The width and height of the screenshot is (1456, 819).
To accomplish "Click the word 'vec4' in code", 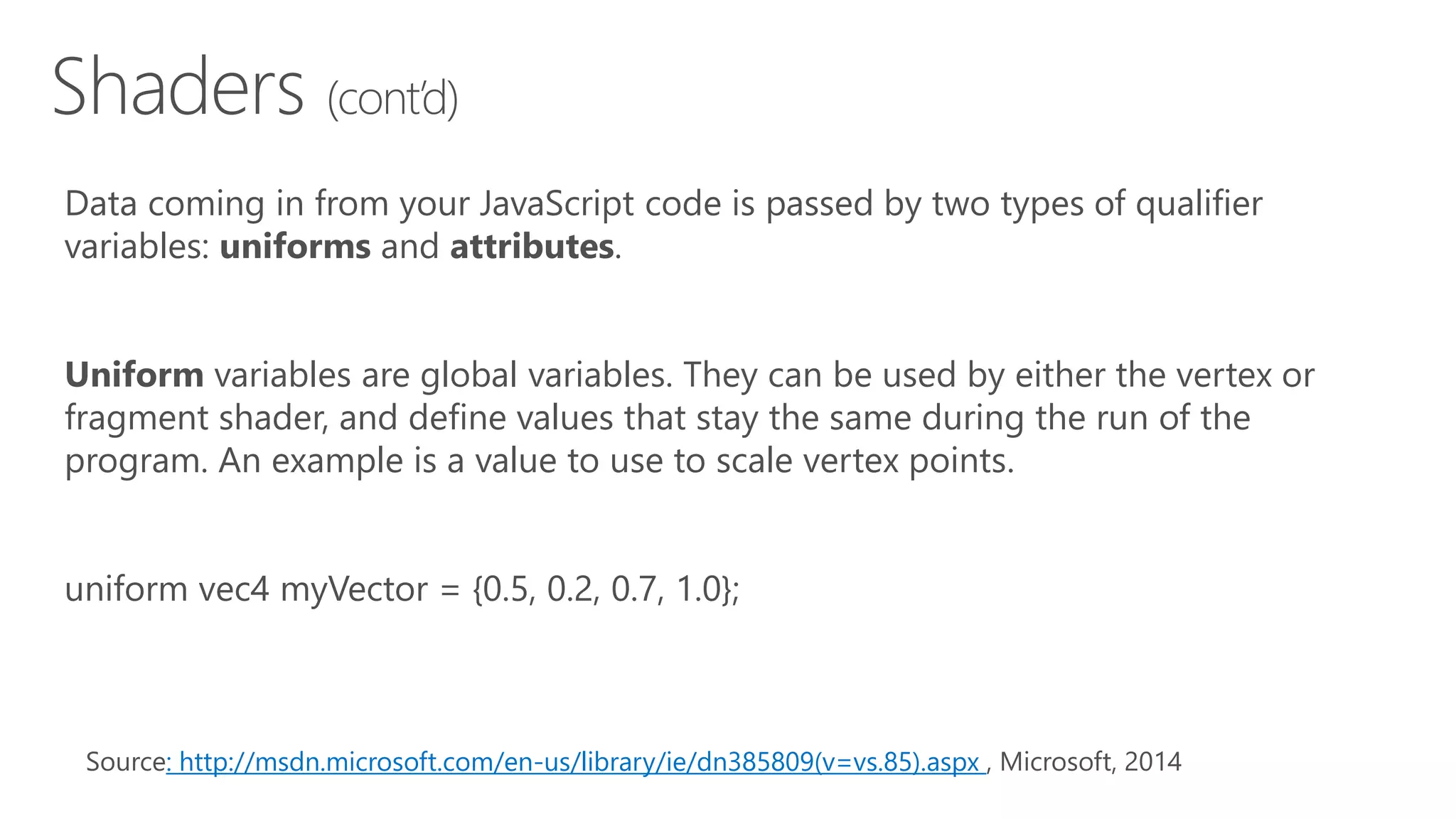I will pos(234,589).
